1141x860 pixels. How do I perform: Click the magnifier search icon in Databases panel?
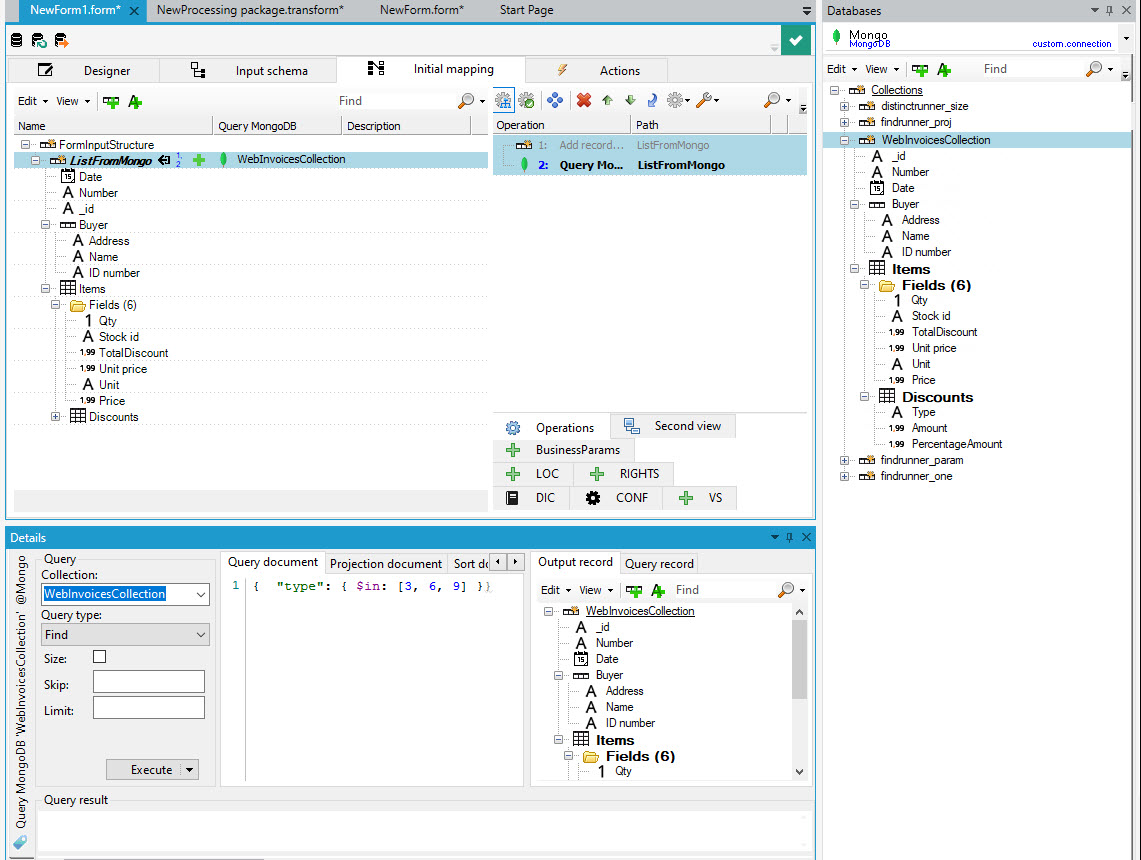1094,69
